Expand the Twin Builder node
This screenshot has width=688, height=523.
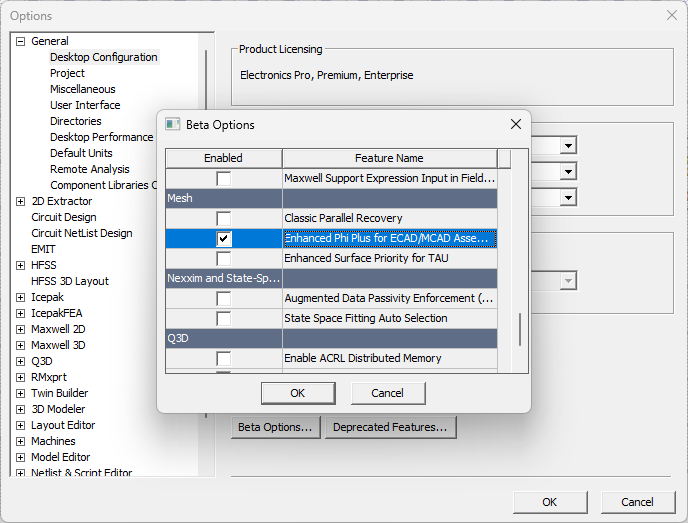20,394
